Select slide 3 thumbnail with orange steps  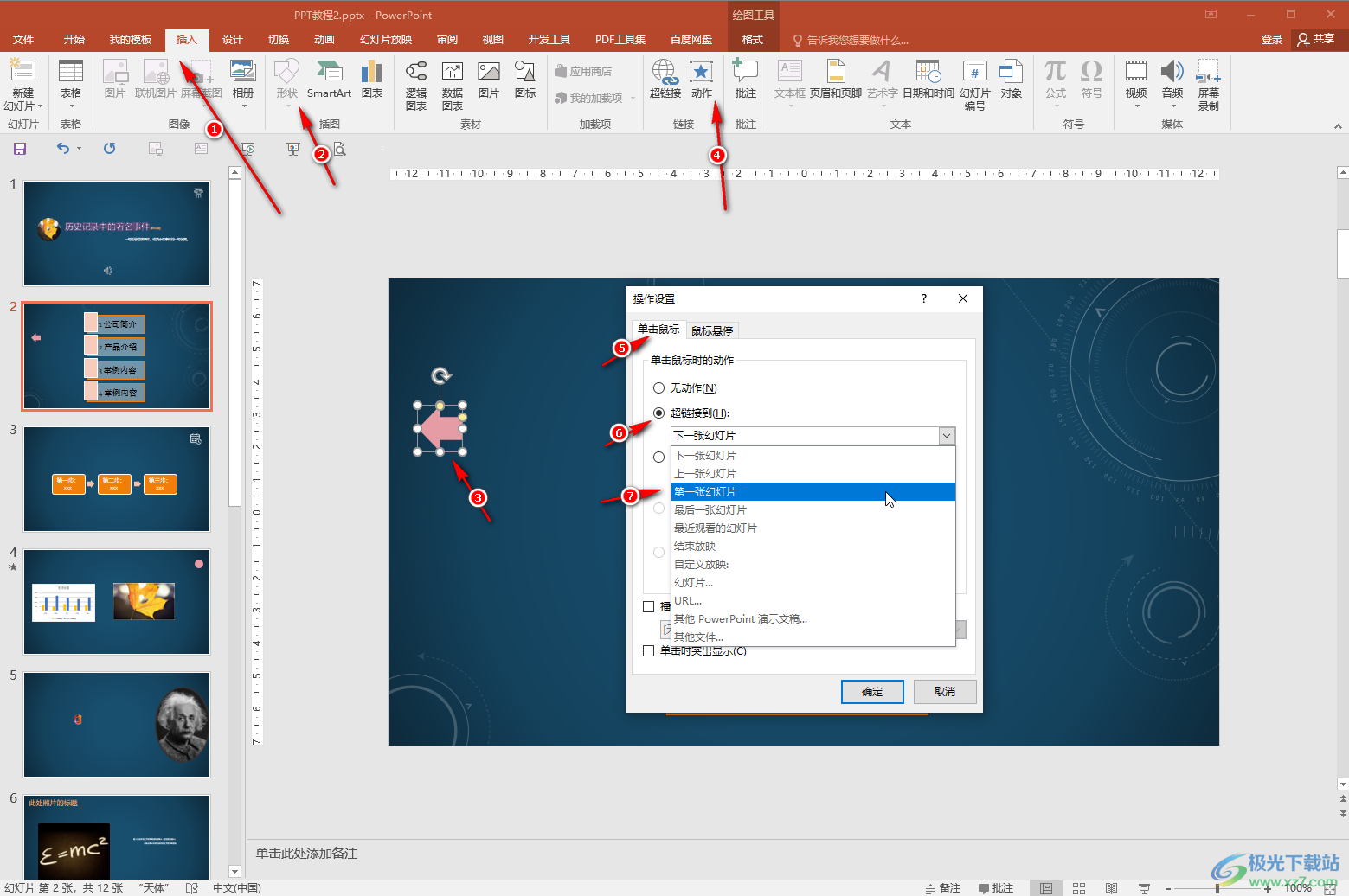click(117, 479)
